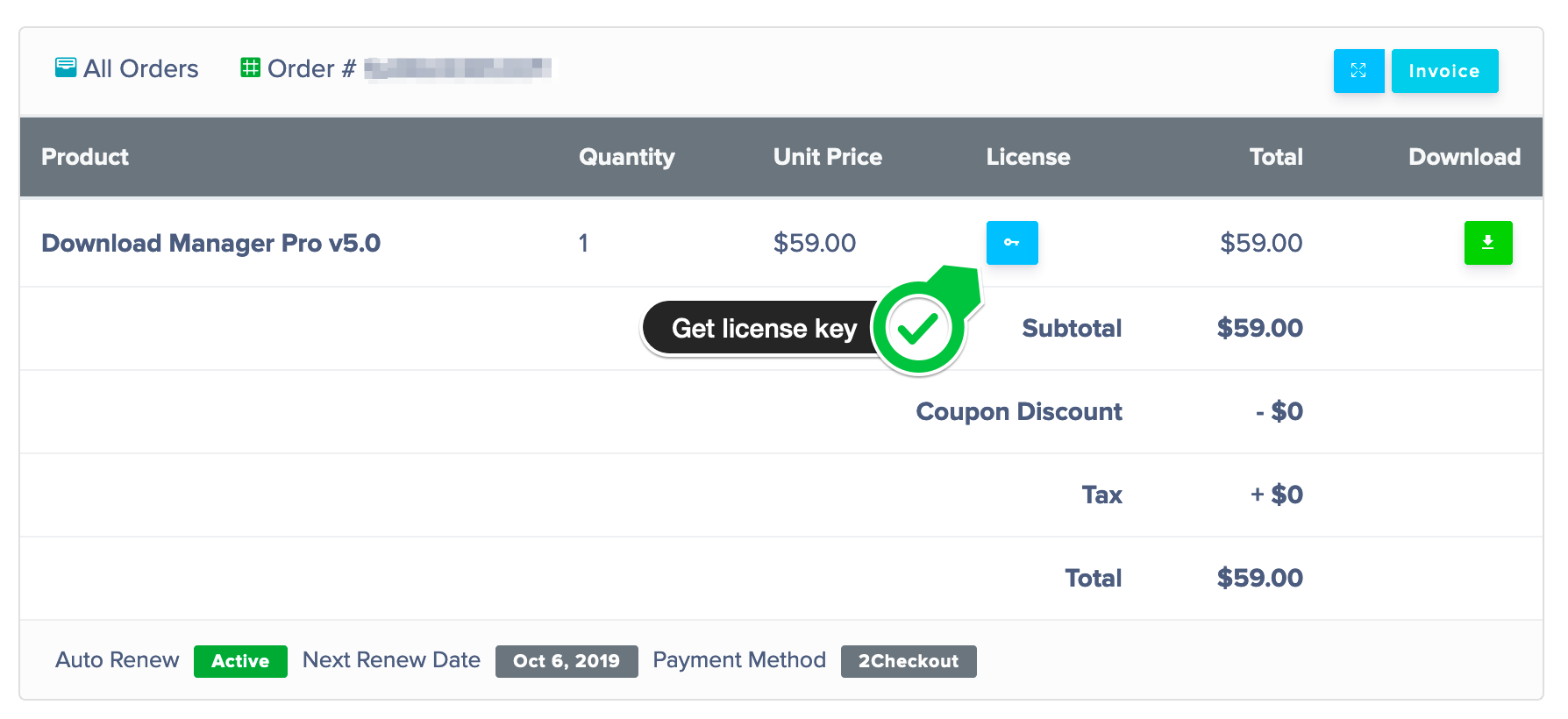Click the License column header
The height and width of the screenshot is (719, 1568).
1028,157
